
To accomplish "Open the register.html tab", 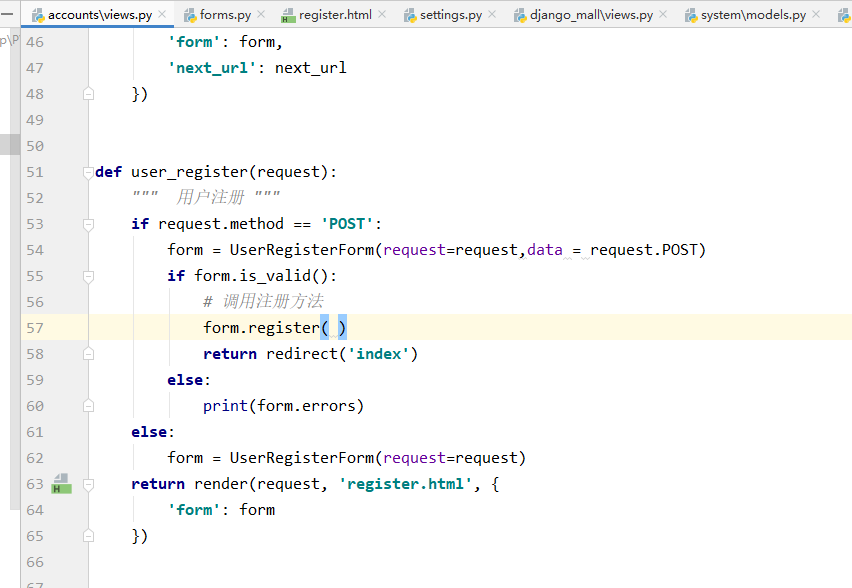I will (335, 15).
